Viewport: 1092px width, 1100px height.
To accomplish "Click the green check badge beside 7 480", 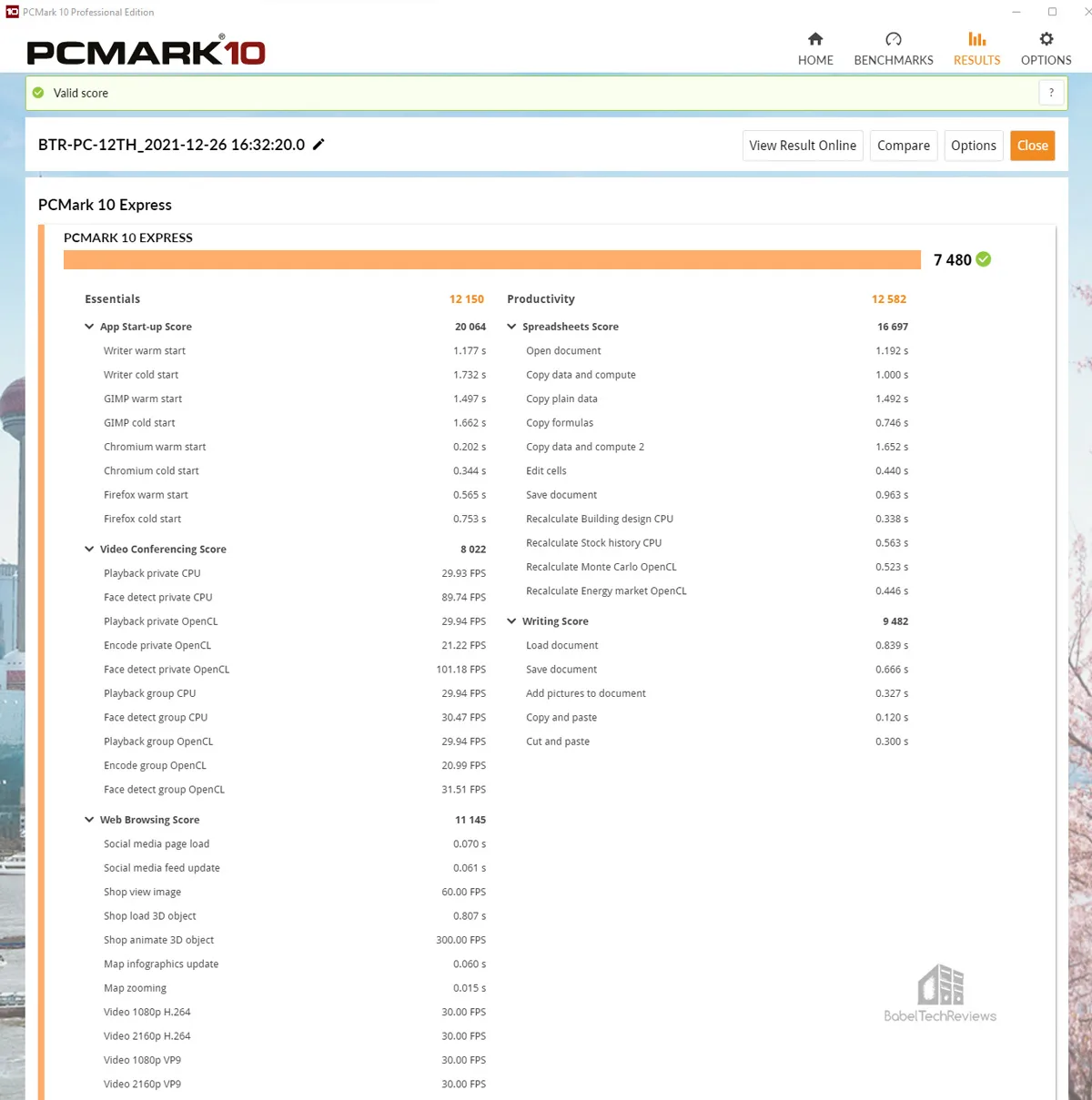I will point(984,259).
